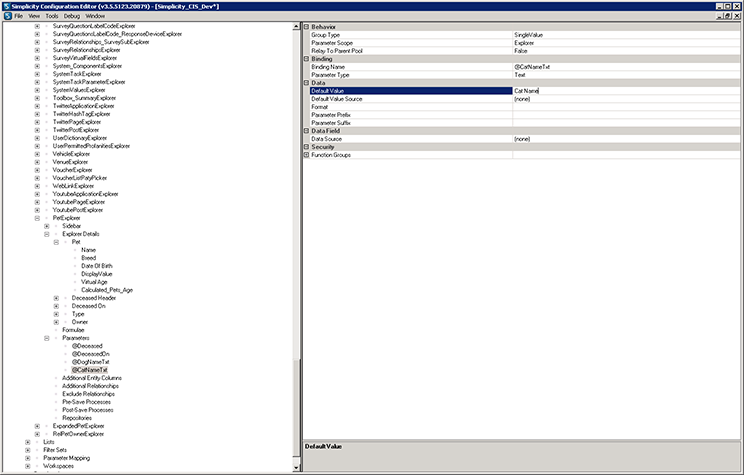744x475 pixels.
Task: Open the Debug menu
Action: click(72, 16)
